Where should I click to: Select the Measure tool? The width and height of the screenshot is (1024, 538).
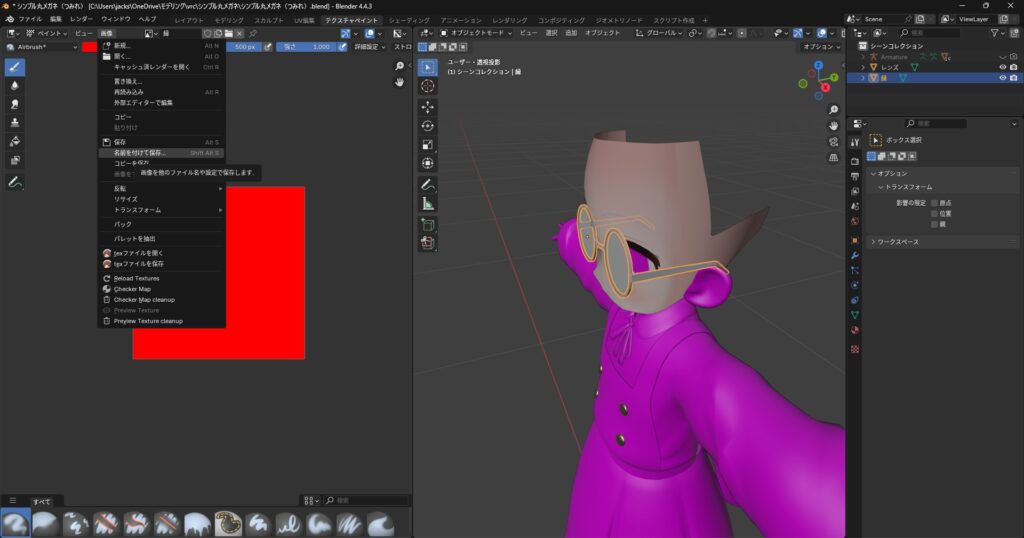click(x=428, y=204)
